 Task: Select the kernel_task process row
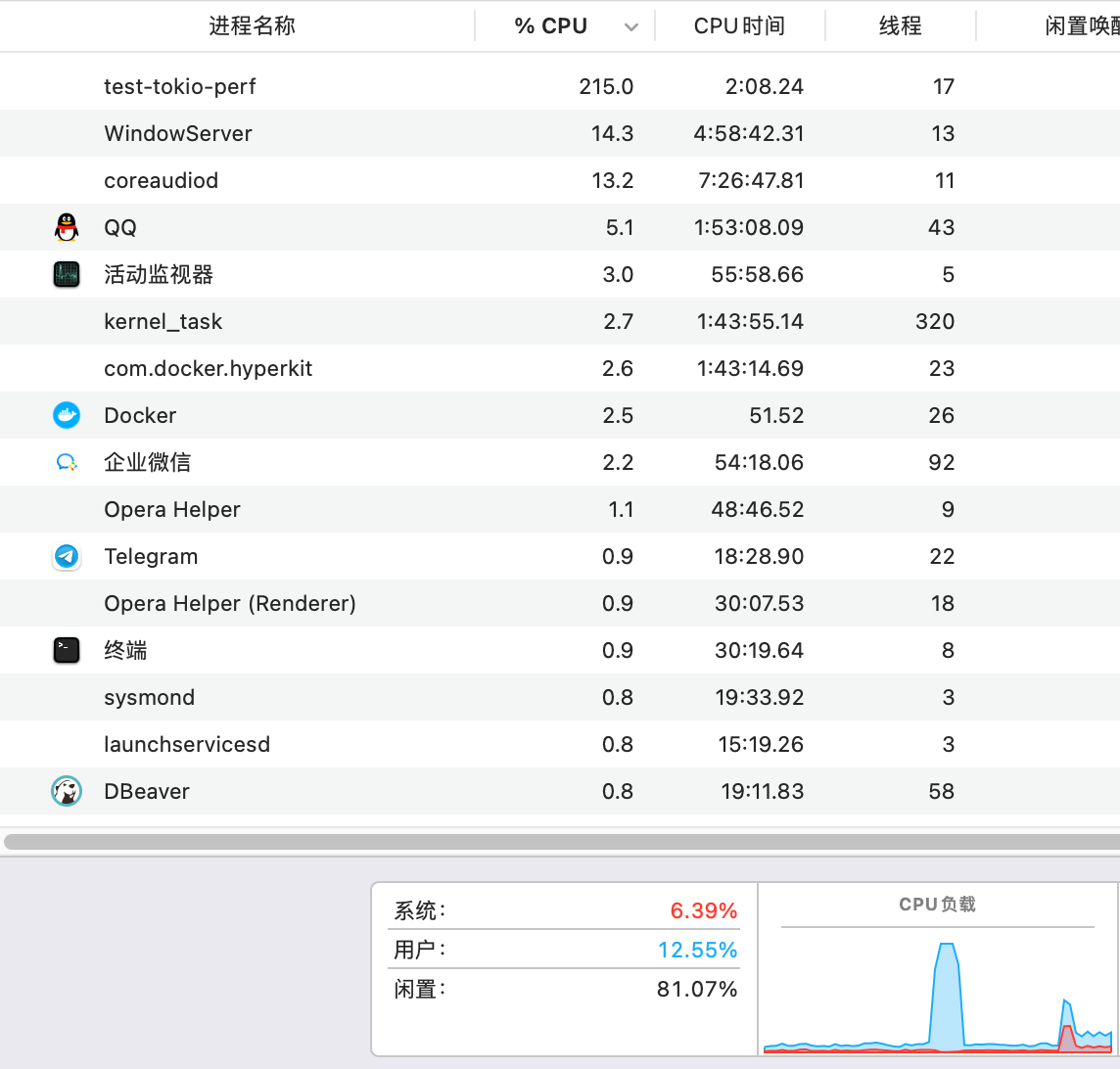coord(560,321)
